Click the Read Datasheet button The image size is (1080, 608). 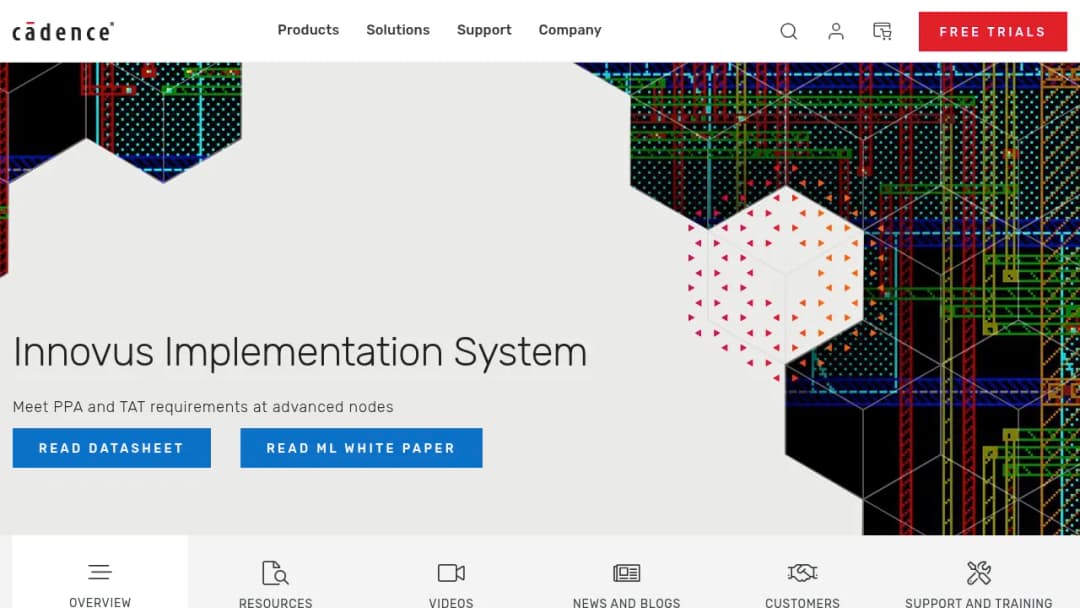[112, 448]
